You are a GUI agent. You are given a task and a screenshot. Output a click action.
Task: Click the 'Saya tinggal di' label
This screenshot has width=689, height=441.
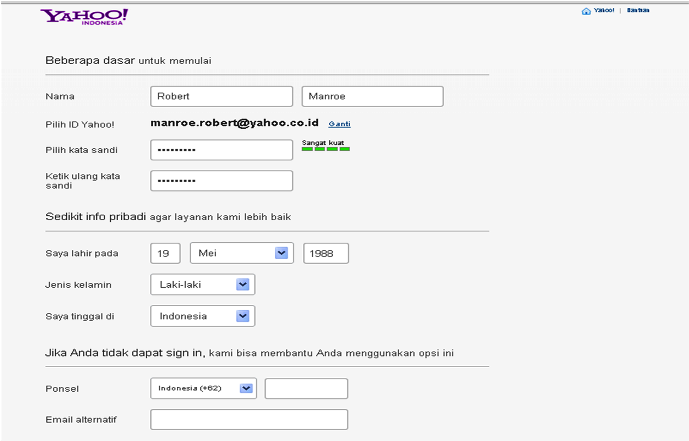tap(80, 316)
